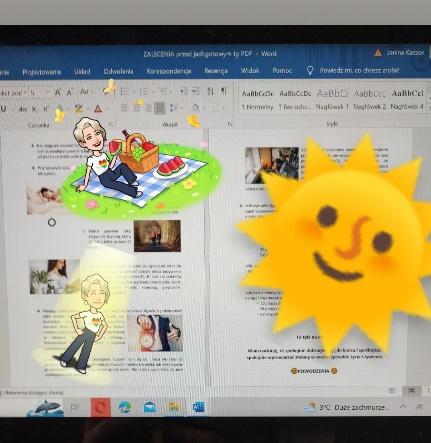Apply the Nagłówek 1 style
431x443 pixels.
pyautogui.click(x=332, y=100)
